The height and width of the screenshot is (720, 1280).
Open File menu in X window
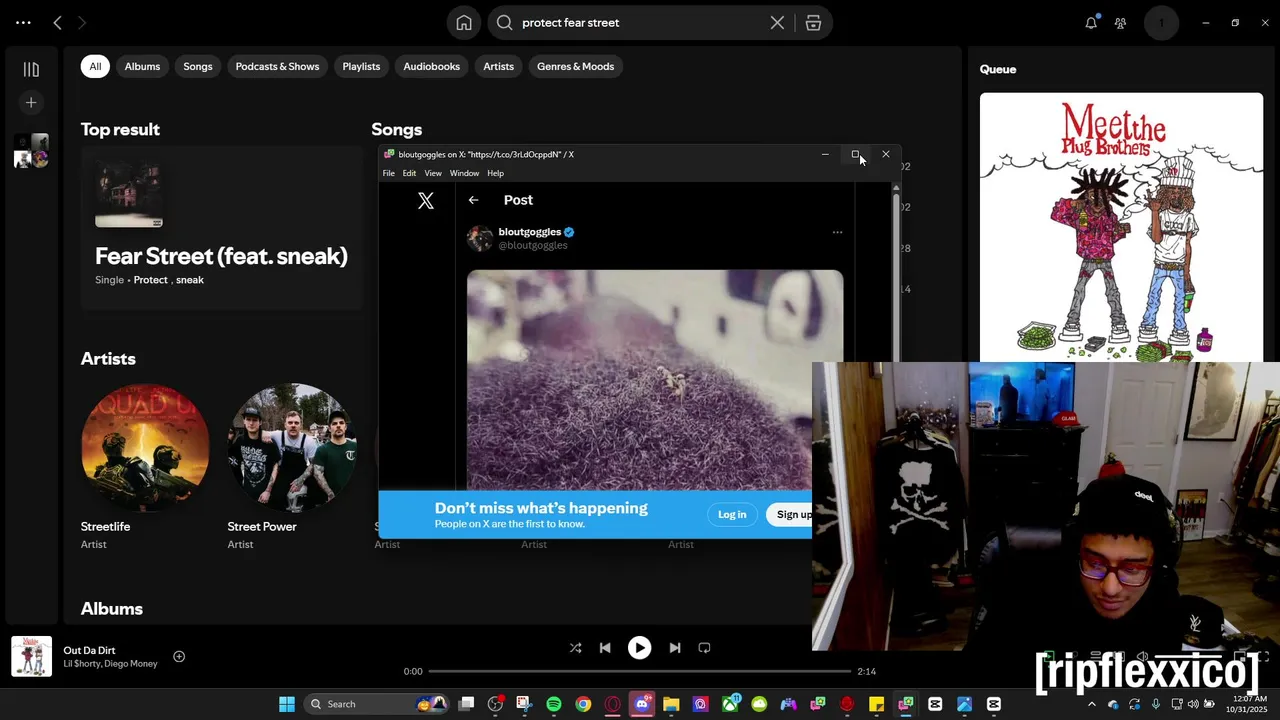[x=389, y=173]
